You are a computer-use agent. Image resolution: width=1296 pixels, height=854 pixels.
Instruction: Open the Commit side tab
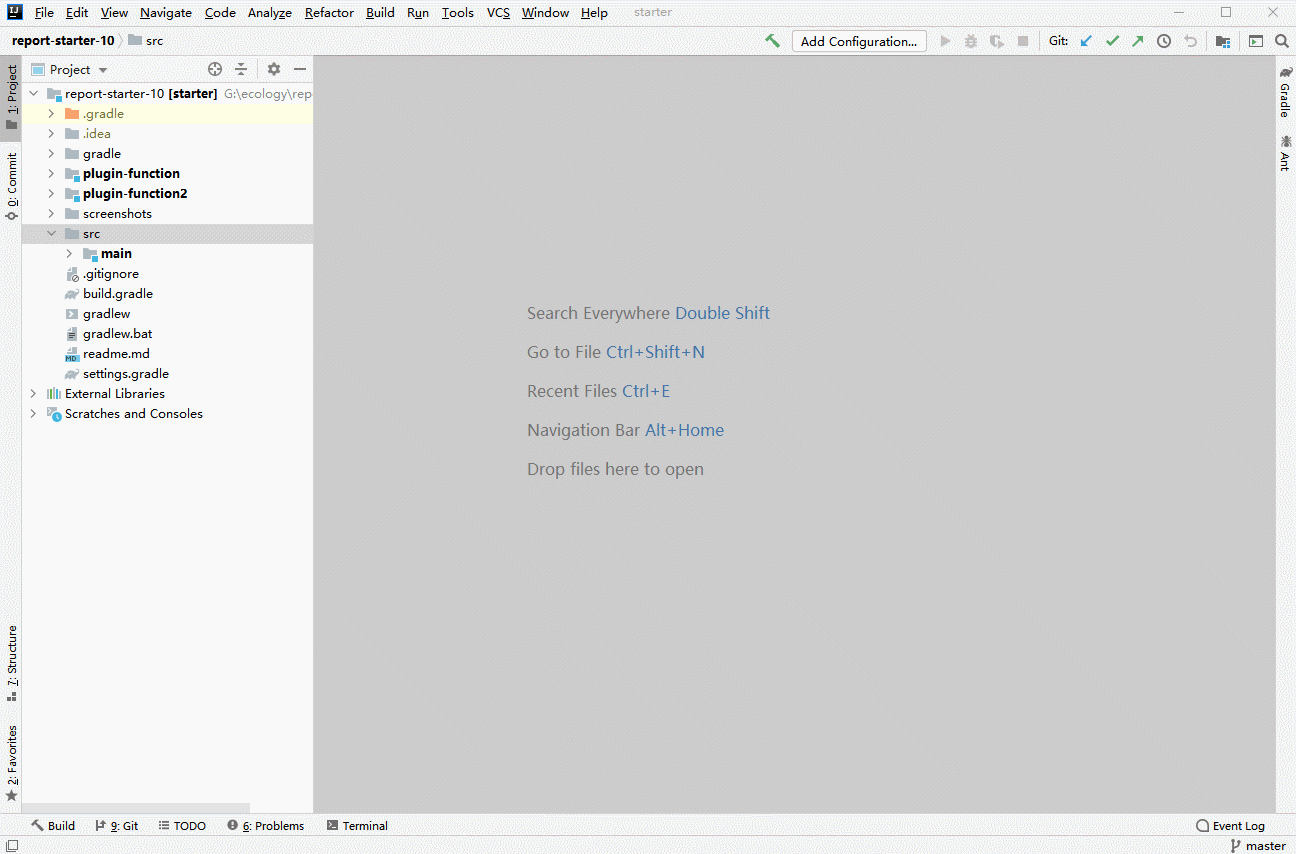point(11,186)
